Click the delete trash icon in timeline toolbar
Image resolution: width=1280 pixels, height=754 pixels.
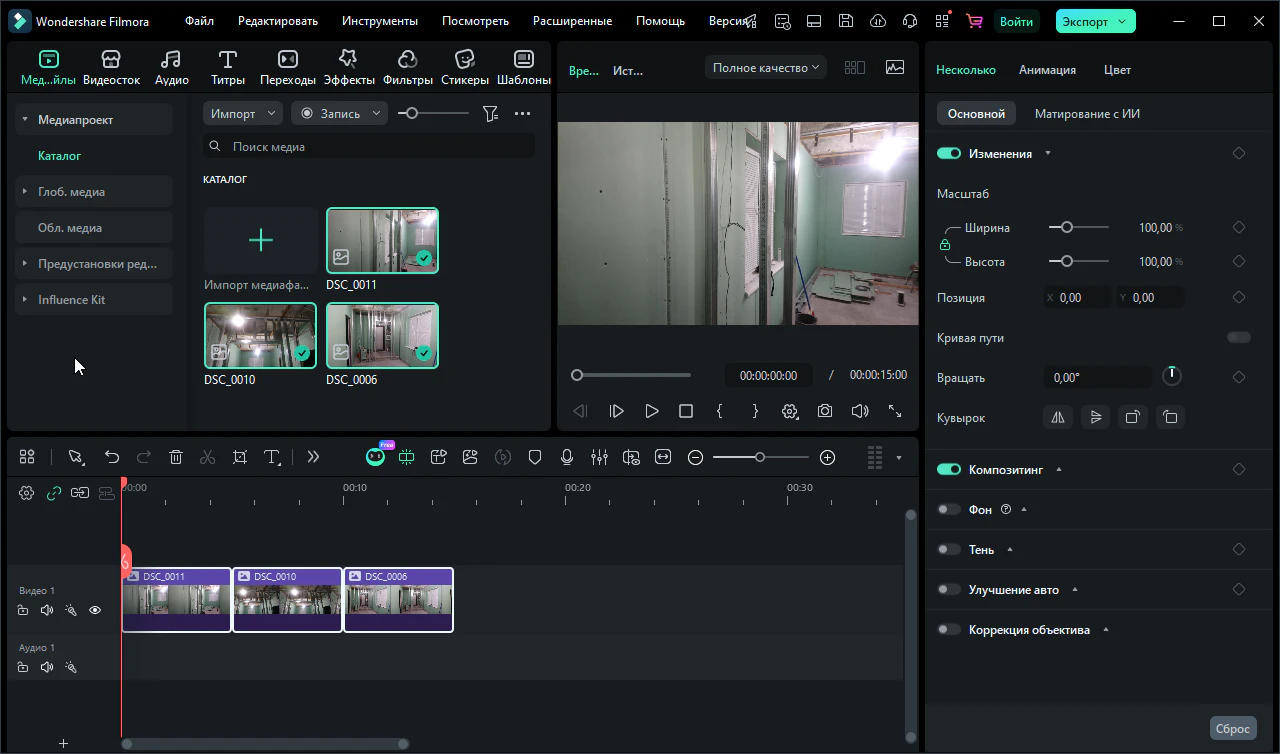[176, 457]
